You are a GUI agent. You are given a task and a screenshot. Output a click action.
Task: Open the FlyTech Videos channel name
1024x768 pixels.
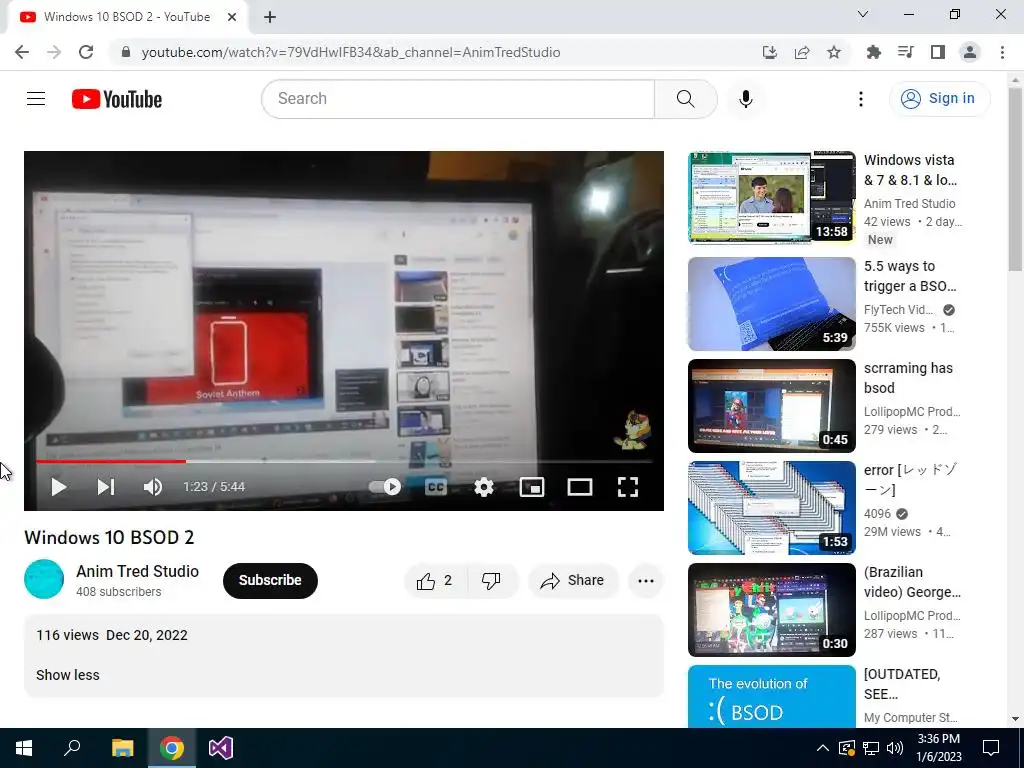tap(899, 310)
